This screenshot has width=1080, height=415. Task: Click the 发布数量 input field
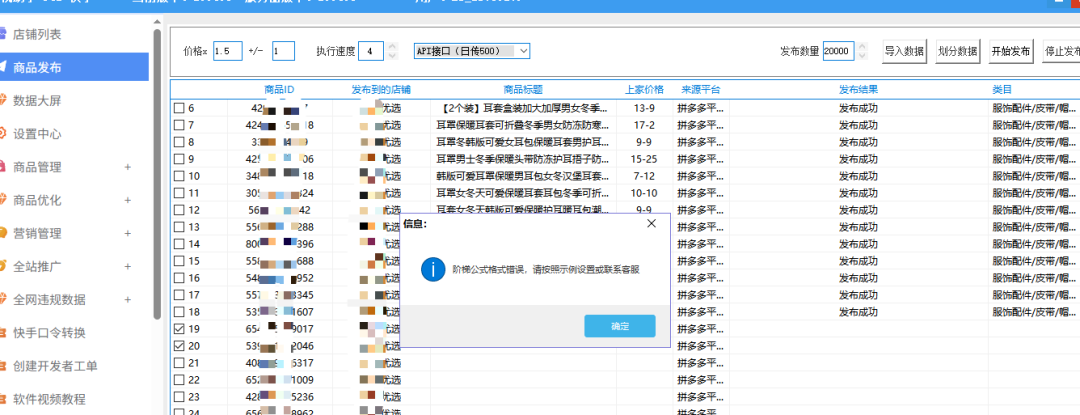click(x=839, y=51)
